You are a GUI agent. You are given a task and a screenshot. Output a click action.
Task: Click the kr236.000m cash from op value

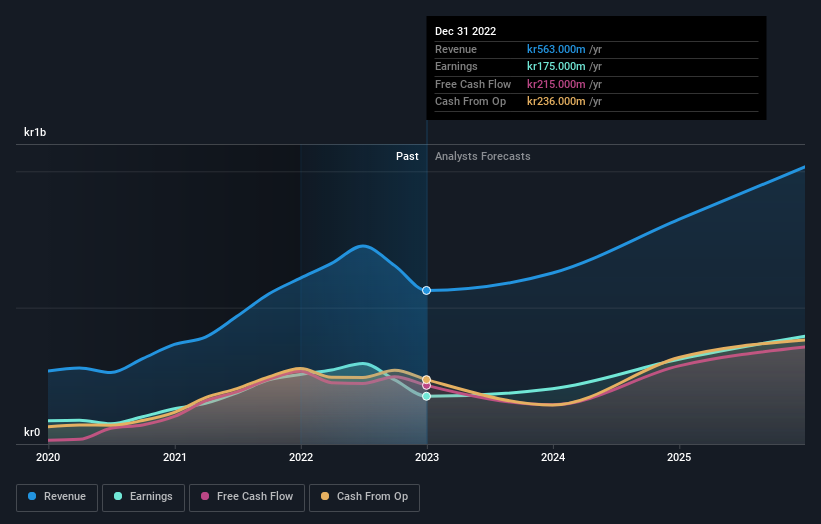(556, 102)
